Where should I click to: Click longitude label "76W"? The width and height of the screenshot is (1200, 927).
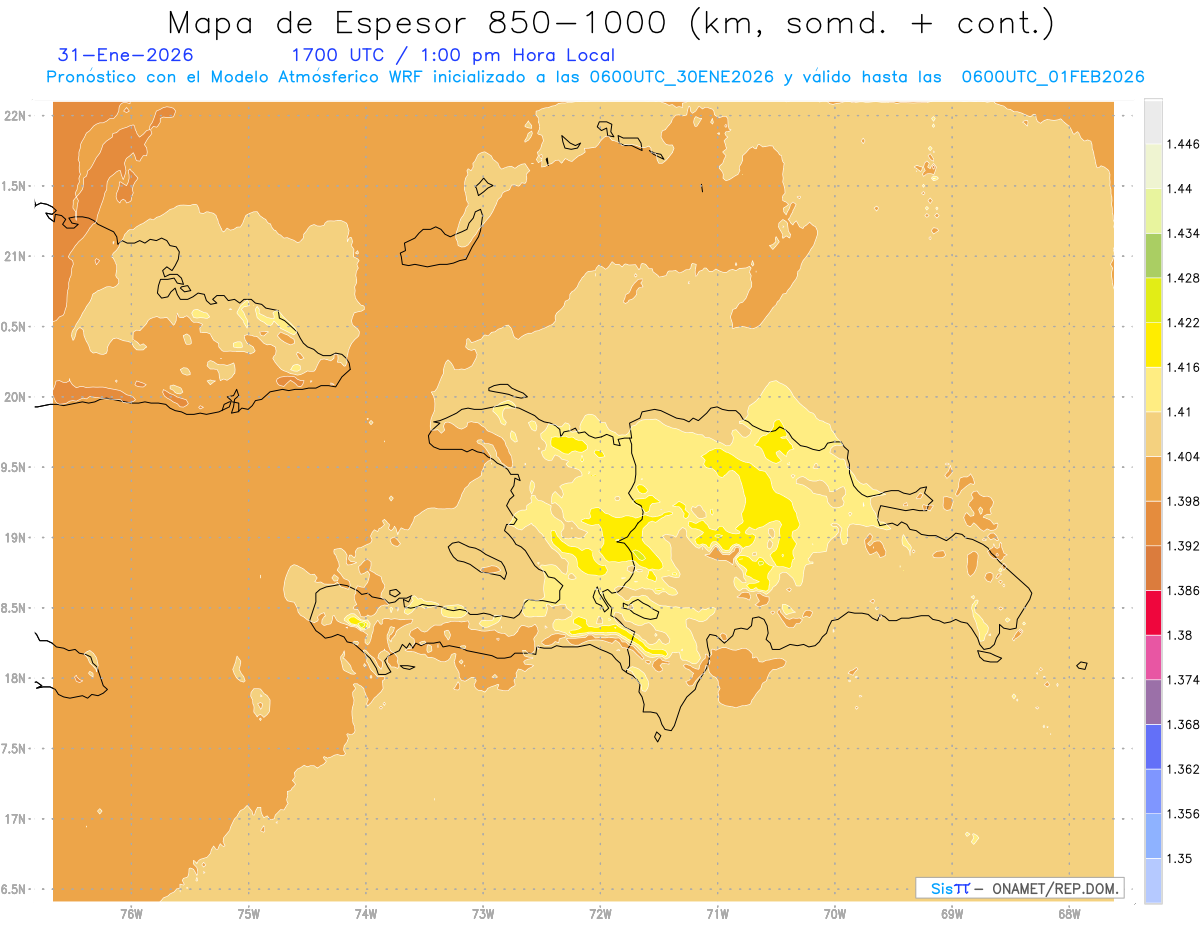click(131, 914)
